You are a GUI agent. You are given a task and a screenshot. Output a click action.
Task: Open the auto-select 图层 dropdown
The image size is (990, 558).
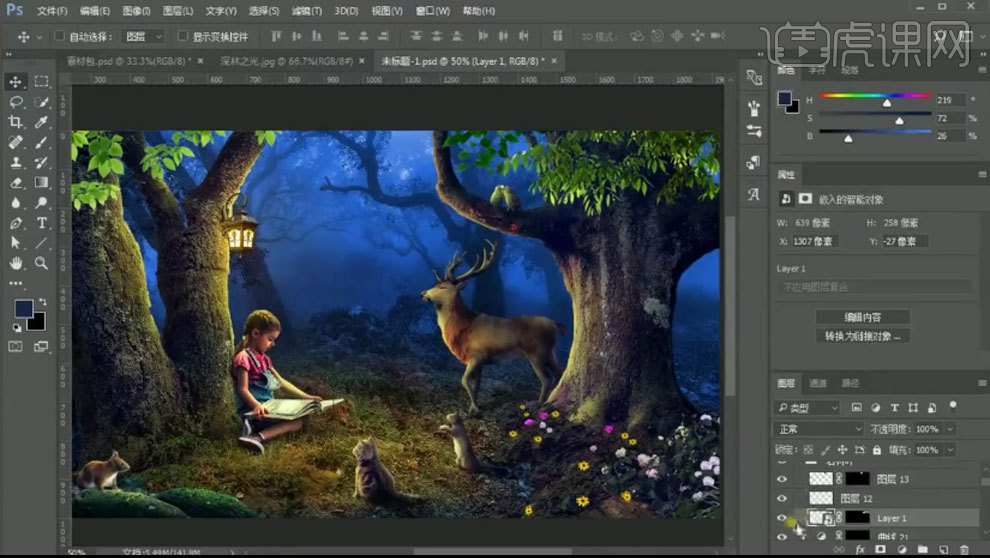pos(143,37)
